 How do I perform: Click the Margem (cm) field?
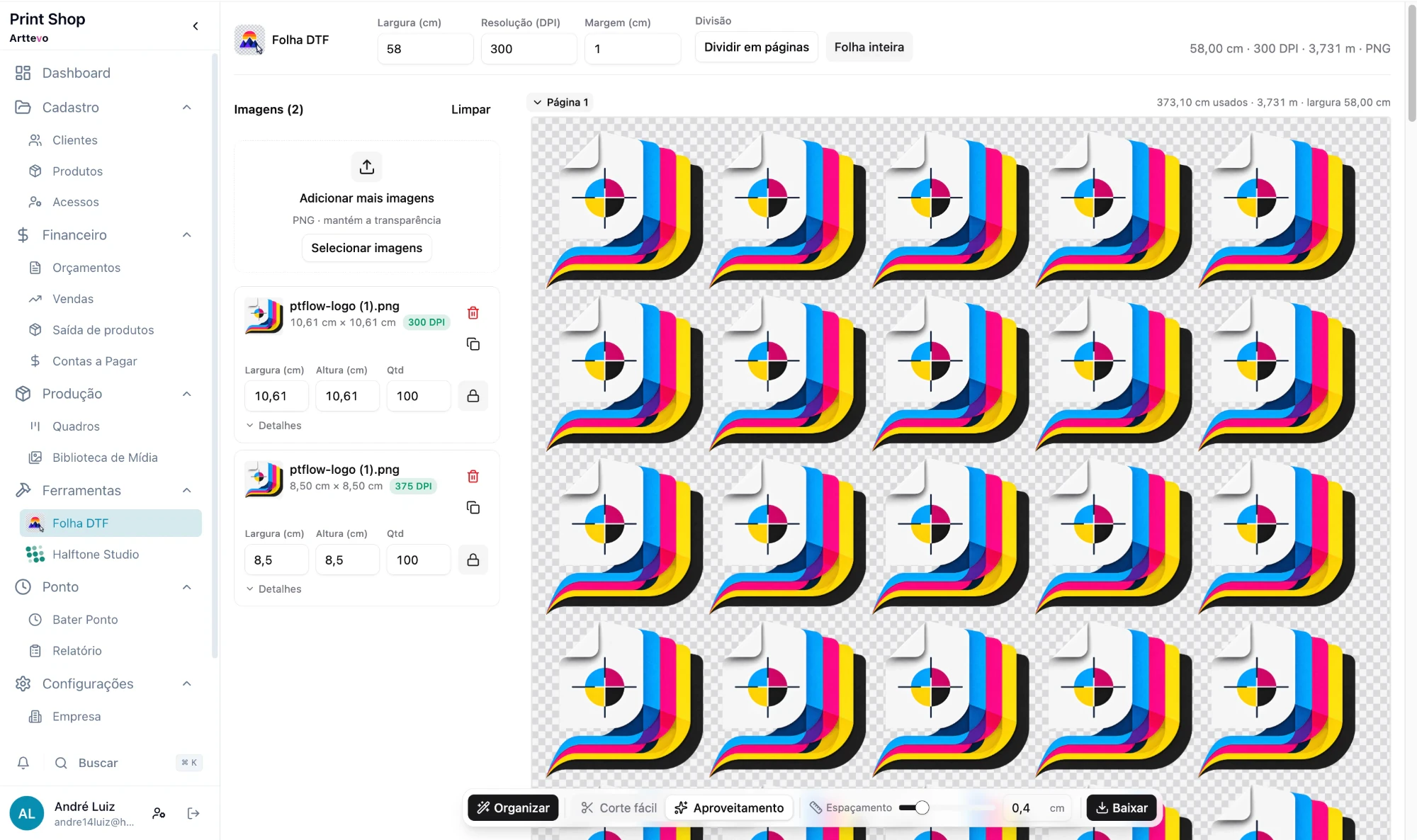(x=632, y=49)
